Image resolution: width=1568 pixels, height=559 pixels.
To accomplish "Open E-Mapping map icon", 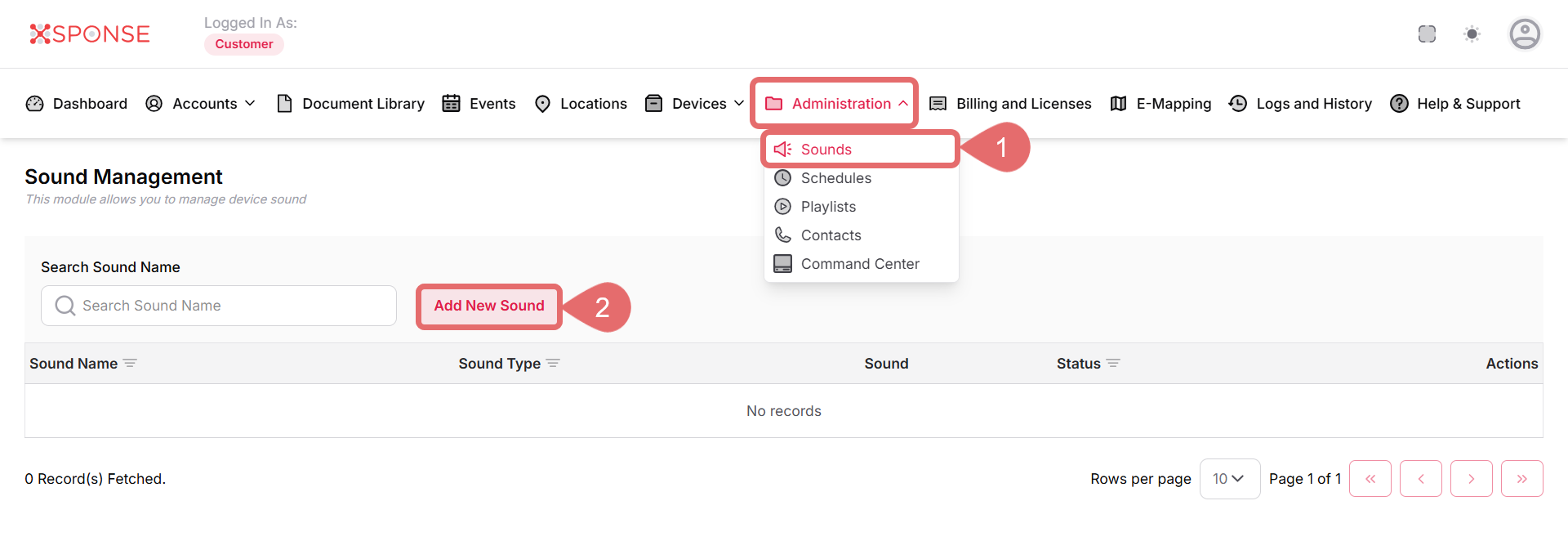I will tap(1118, 104).
